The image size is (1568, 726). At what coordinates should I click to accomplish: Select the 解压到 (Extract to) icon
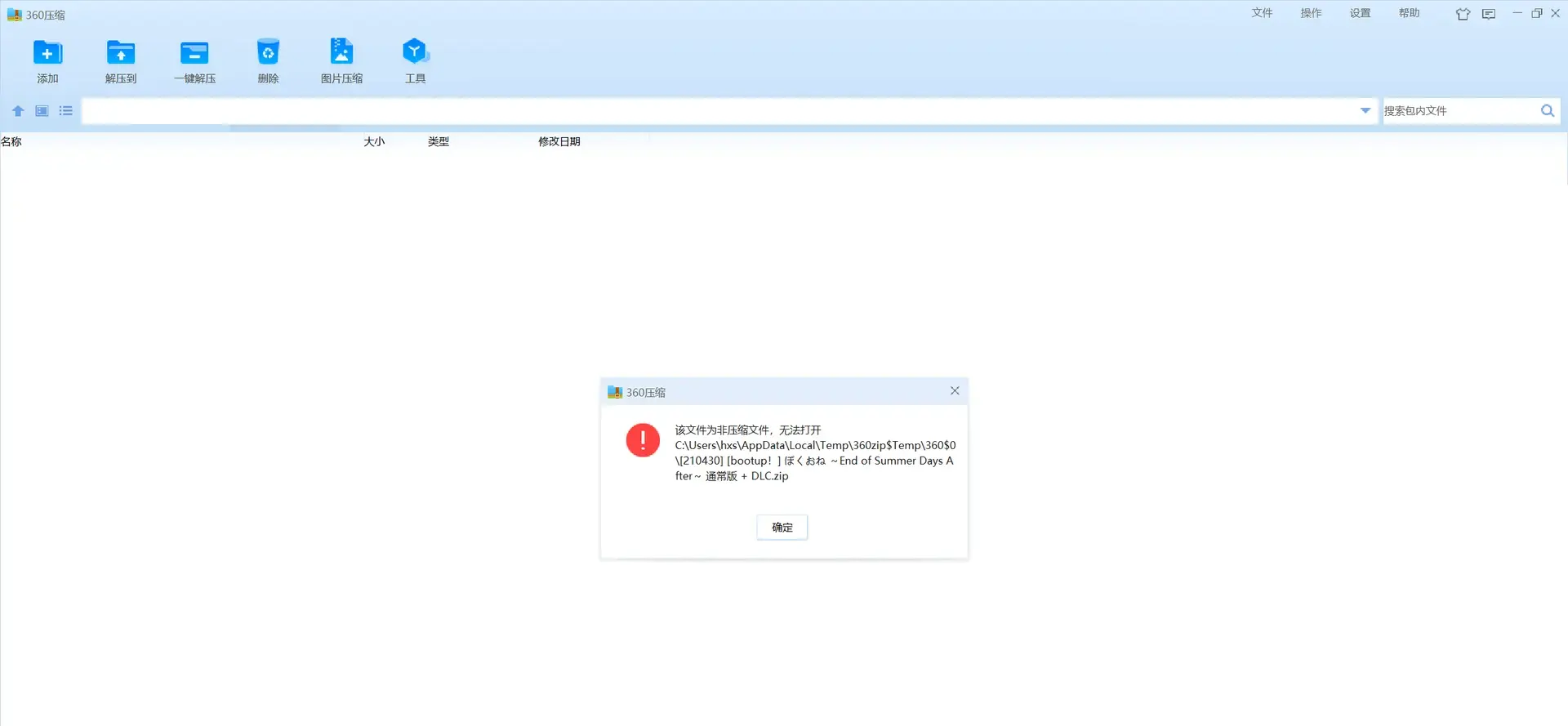(121, 53)
